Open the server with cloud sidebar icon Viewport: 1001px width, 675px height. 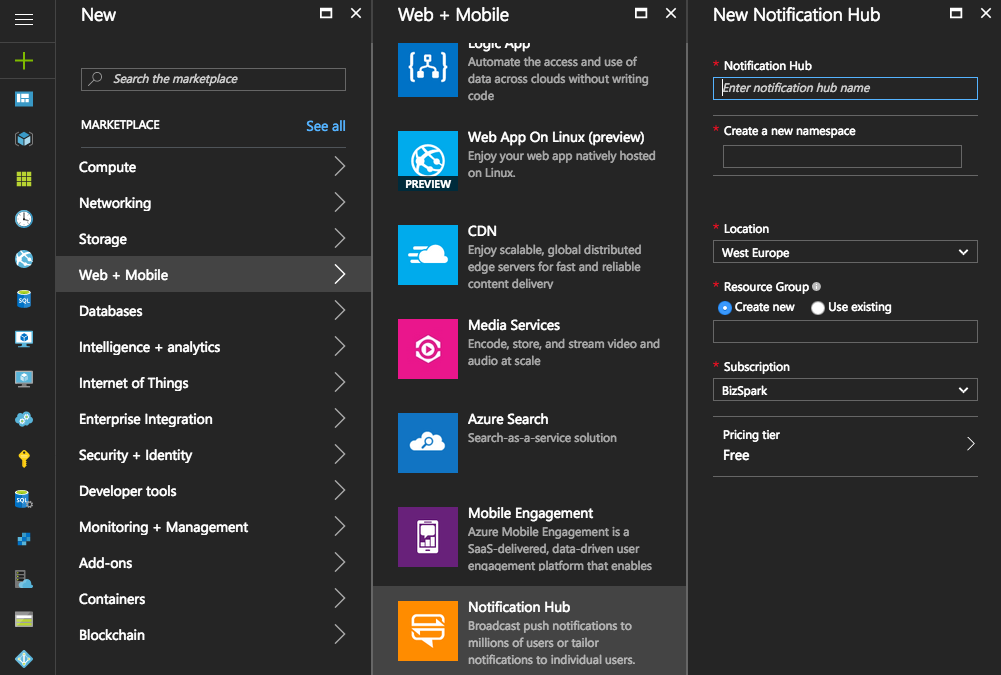(x=24, y=579)
